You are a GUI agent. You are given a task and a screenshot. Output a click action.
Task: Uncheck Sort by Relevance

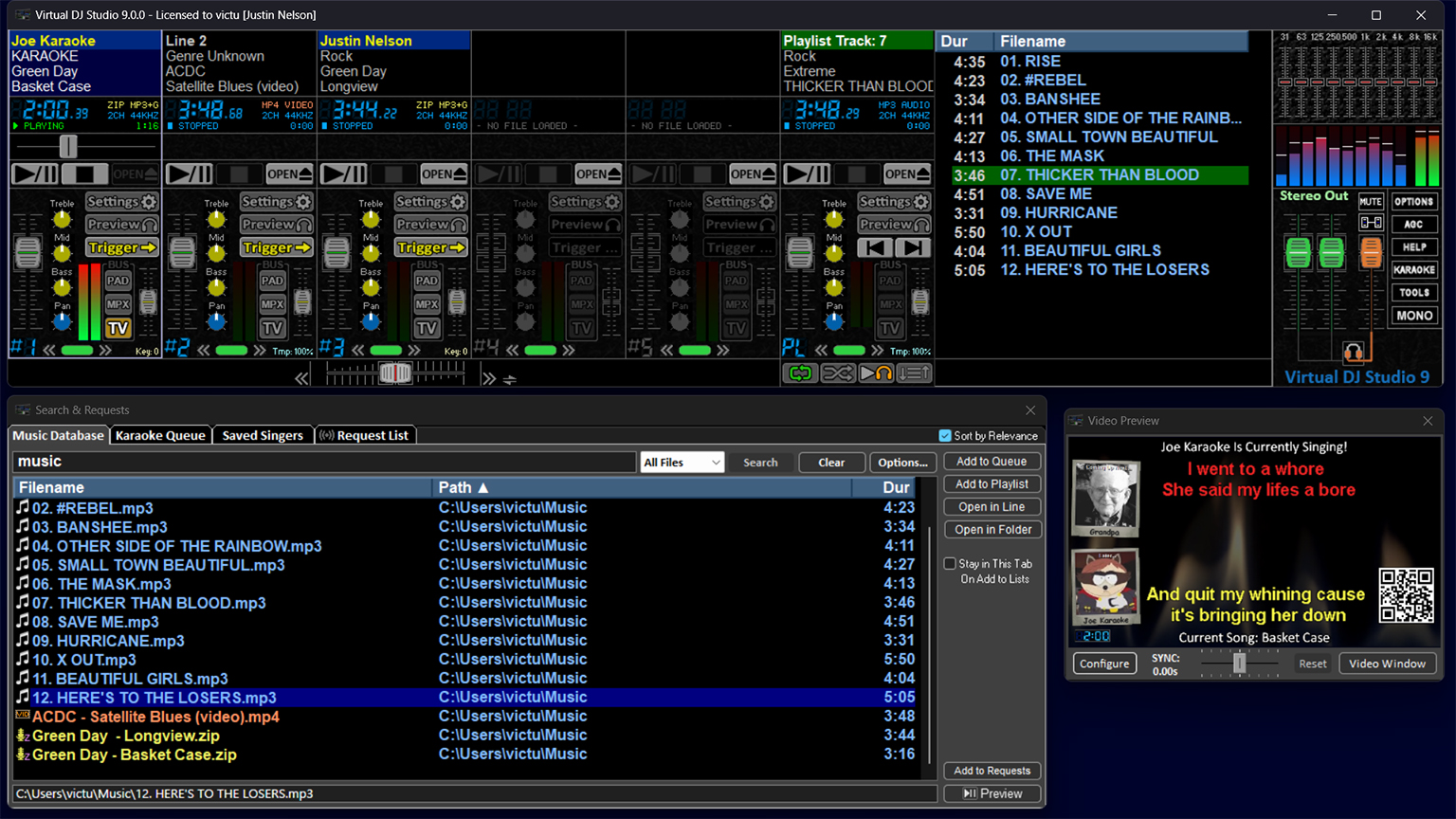(945, 436)
